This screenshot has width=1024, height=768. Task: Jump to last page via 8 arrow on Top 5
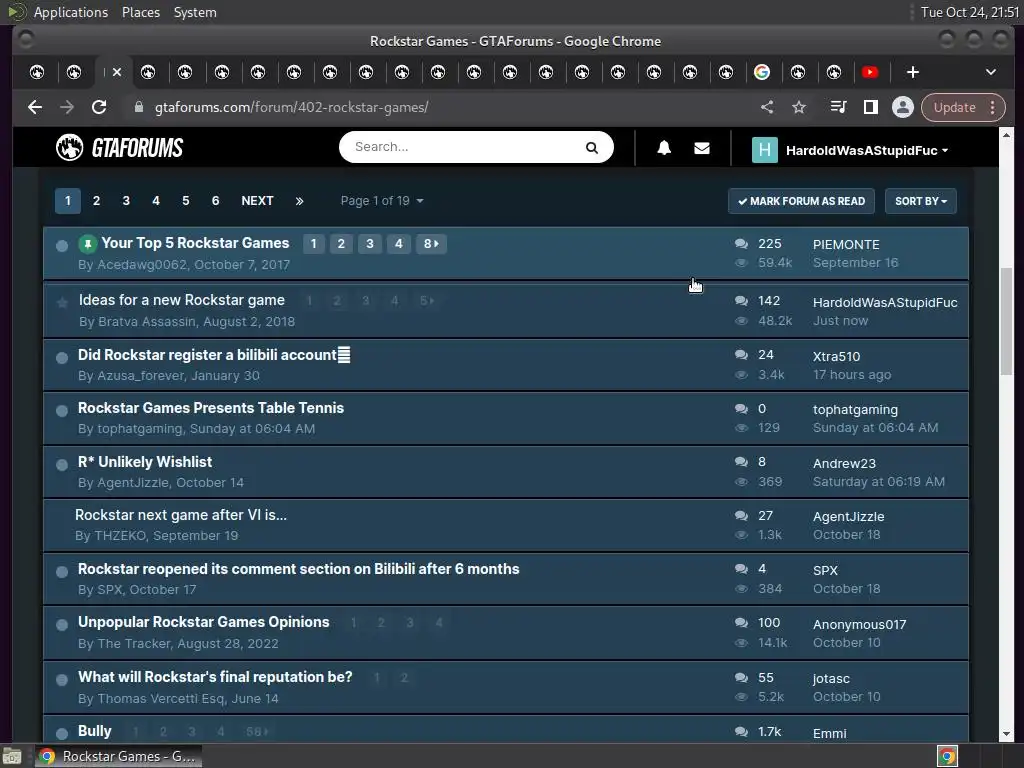pos(431,244)
